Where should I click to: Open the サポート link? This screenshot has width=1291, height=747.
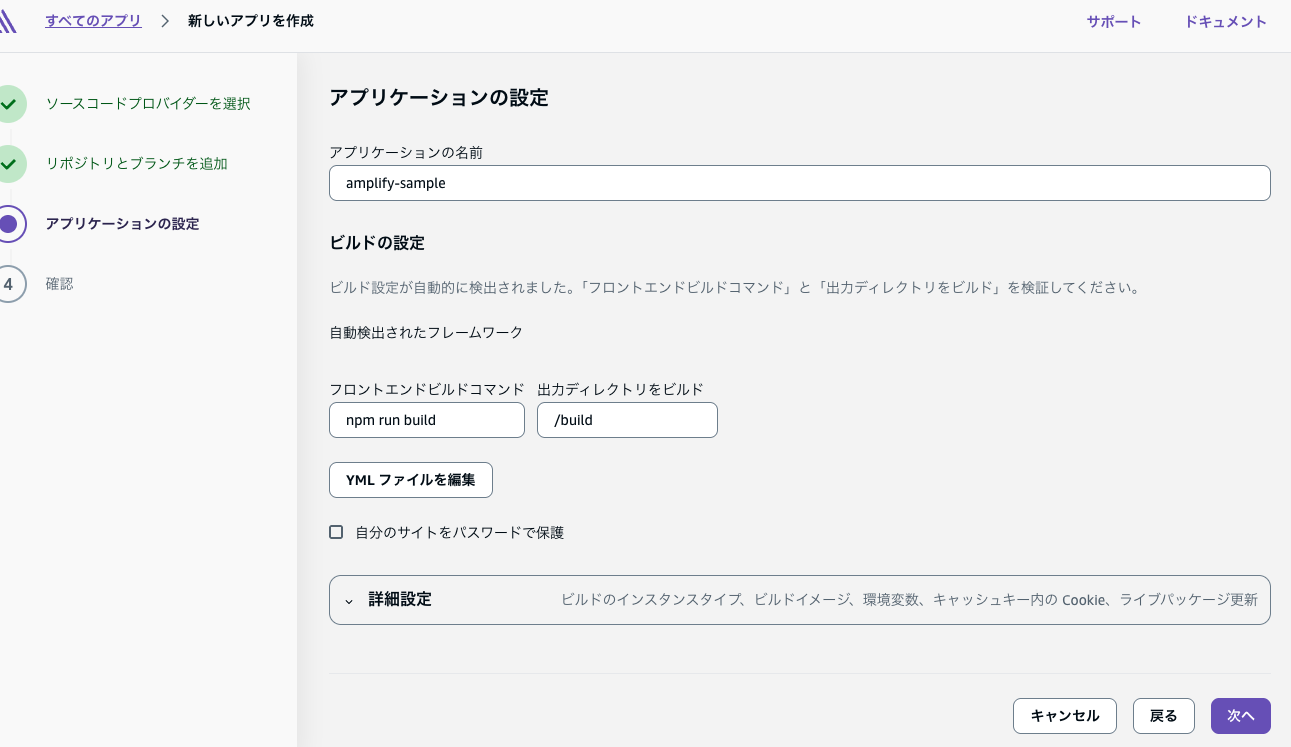pyautogui.click(x=1114, y=22)
